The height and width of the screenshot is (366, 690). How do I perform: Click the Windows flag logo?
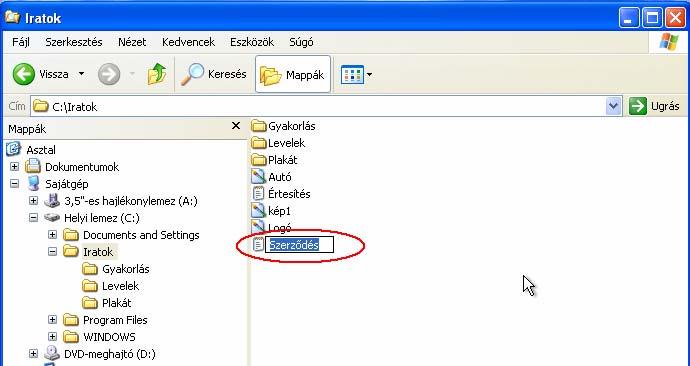(x=668, y=42)
